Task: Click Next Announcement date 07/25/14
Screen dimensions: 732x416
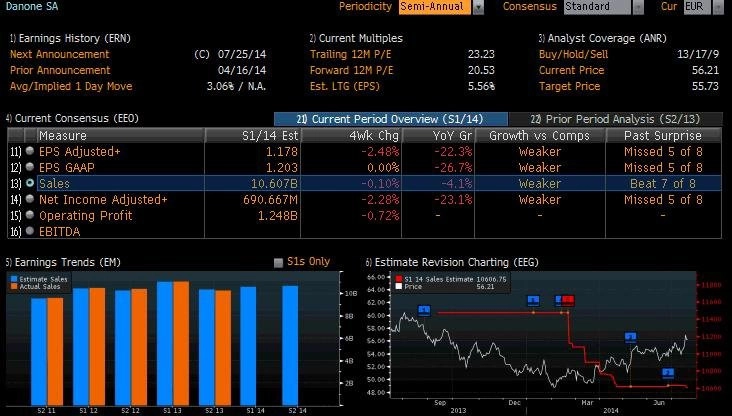Action: [242, 54]
